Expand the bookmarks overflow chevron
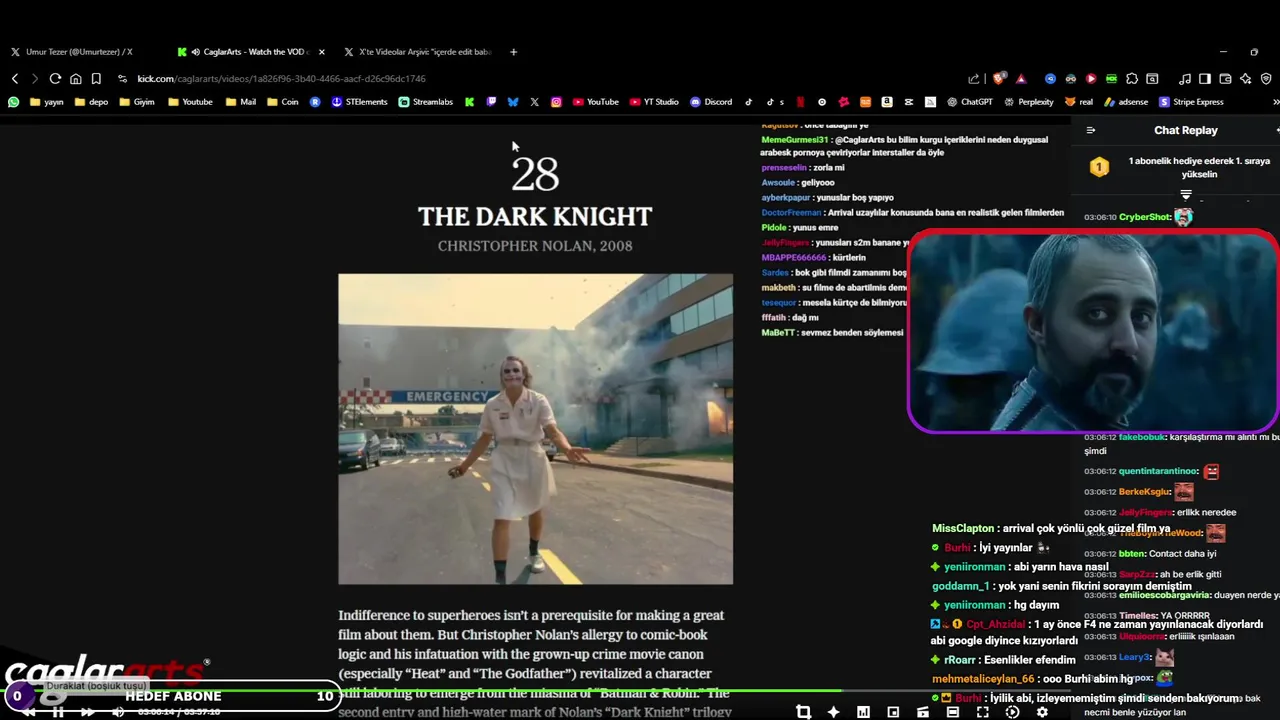 pyautogui.click(x=1275, y=102)
